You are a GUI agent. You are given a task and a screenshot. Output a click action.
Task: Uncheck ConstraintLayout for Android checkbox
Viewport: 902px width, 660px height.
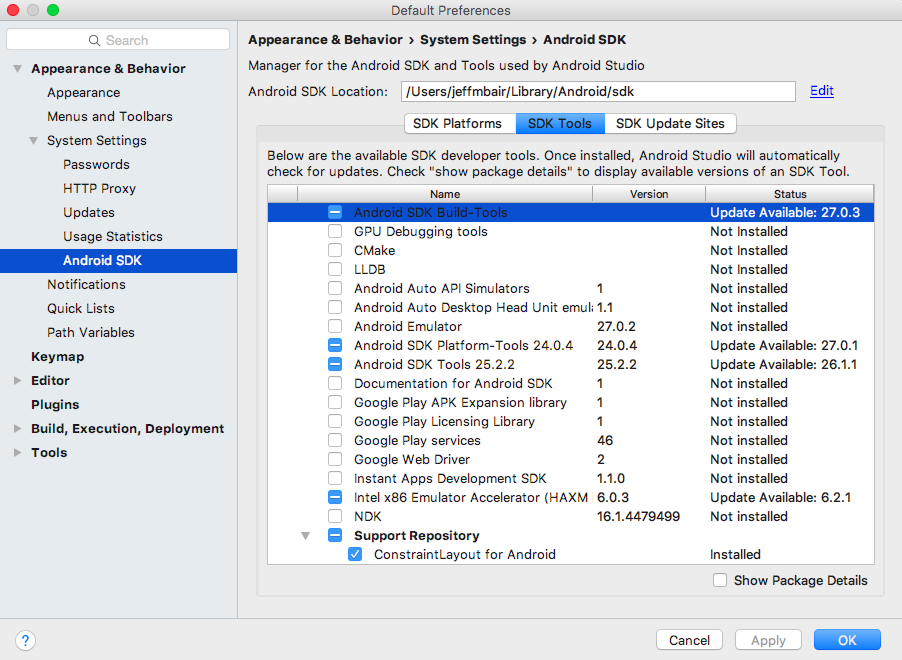355,554
